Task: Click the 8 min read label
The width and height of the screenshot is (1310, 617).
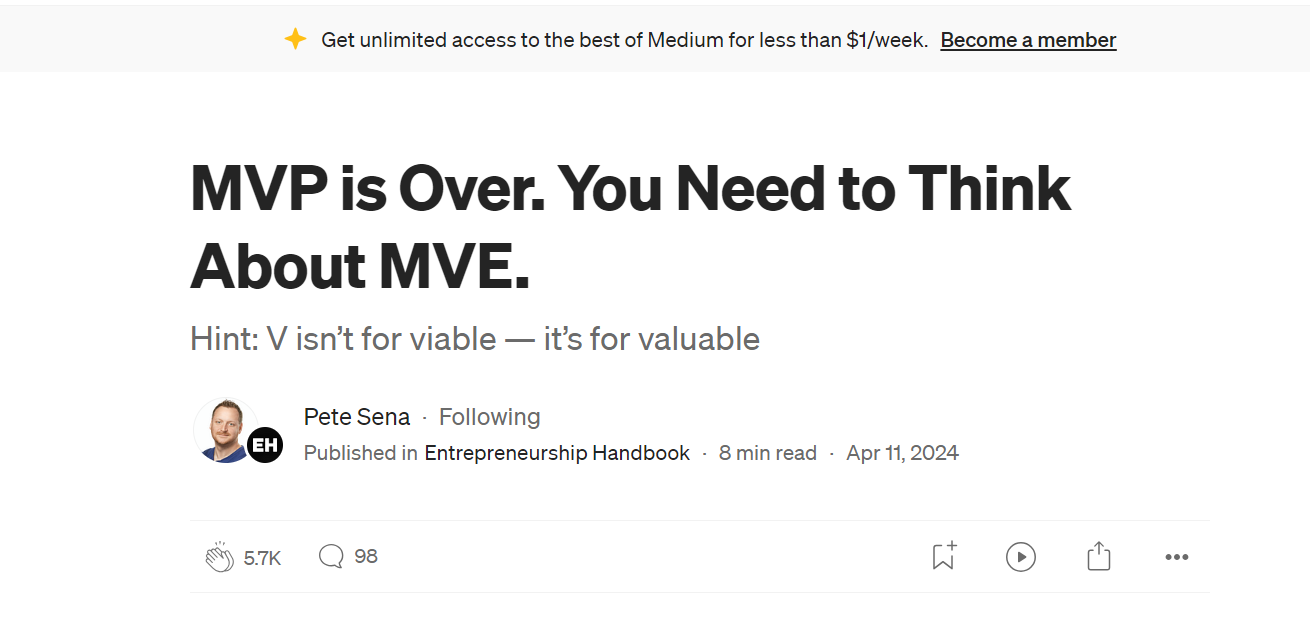Action: (768, 453)
